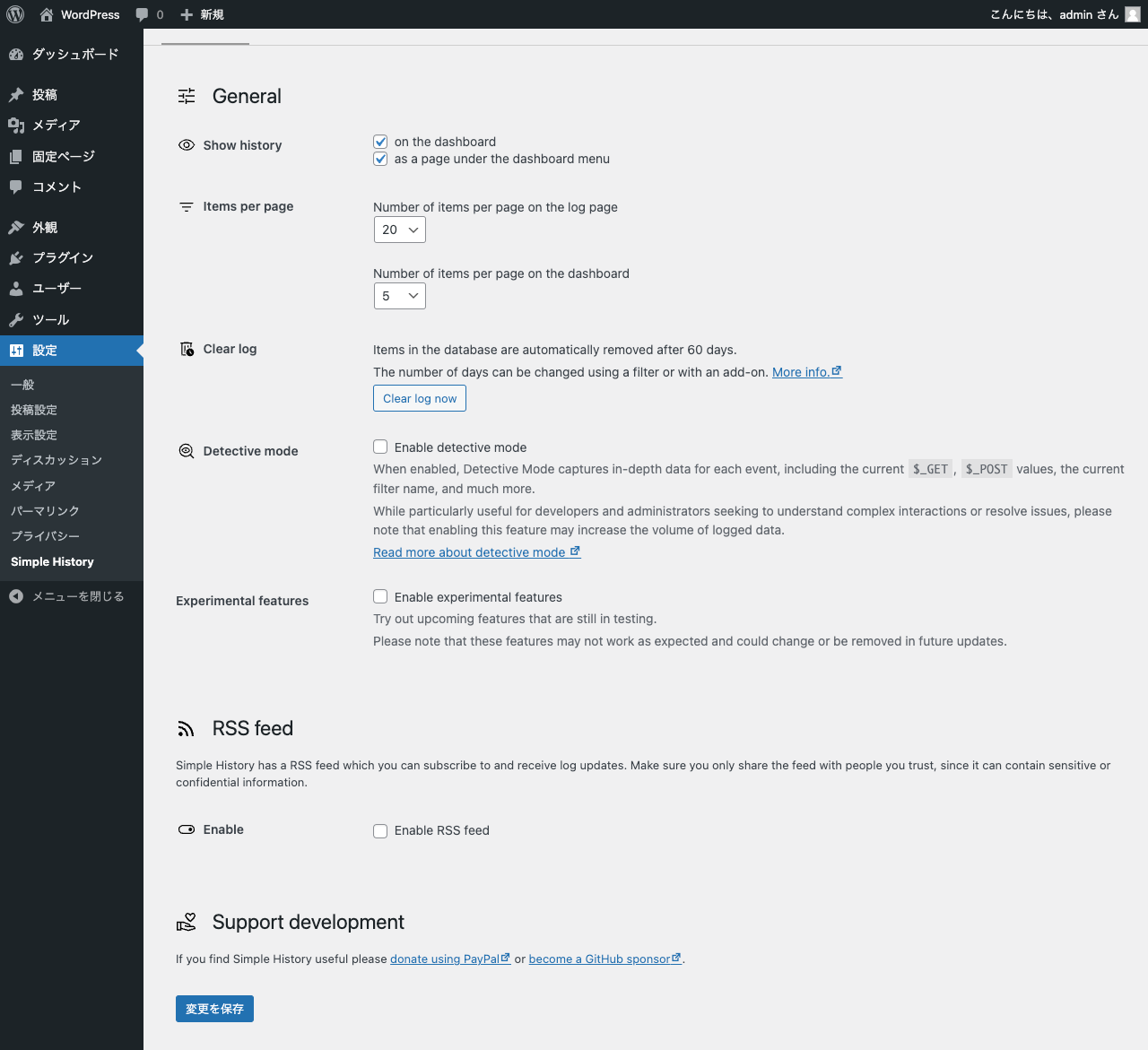This screenshot has height=1050, width=1148.
Task: Open プラグイン menu
Action: coord(72,257)
